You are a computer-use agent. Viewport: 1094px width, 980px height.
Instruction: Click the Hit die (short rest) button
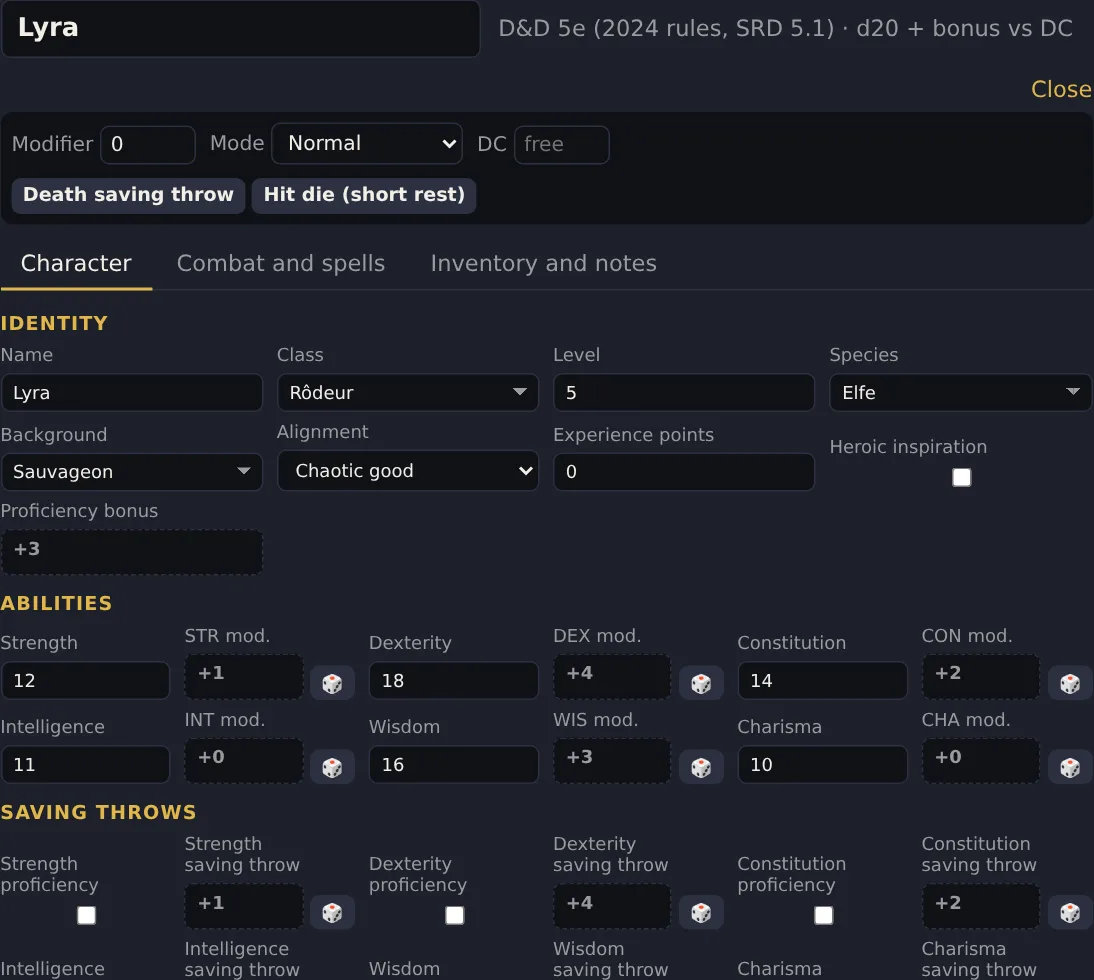(364, 195)
